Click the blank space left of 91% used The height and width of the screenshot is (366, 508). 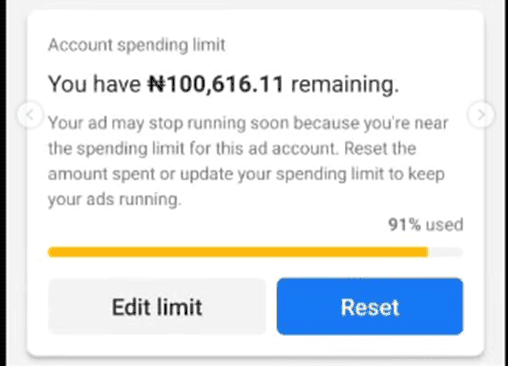pyautogui.click(x=217, y=225)
